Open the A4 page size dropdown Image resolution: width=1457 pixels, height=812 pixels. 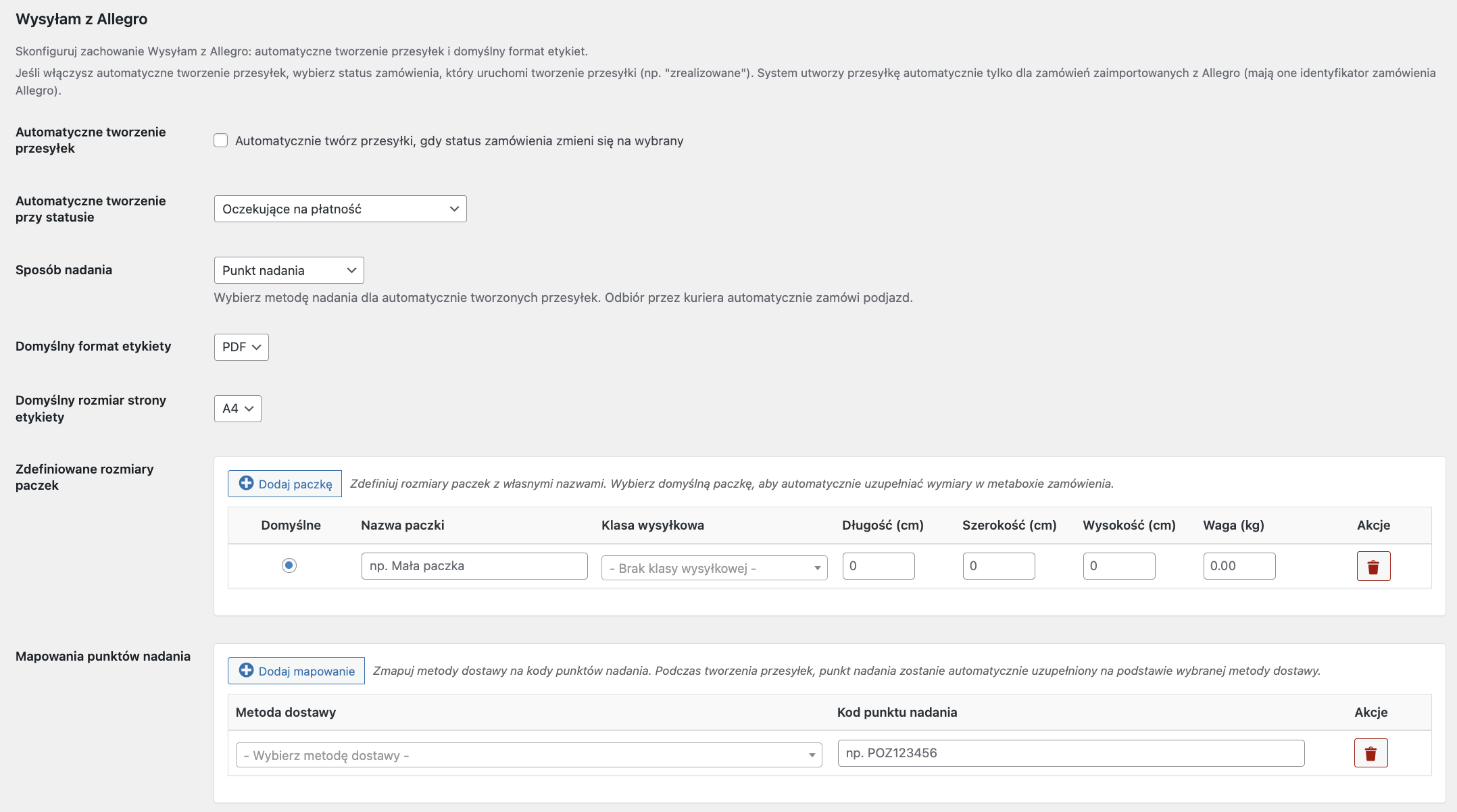(237, 409)
